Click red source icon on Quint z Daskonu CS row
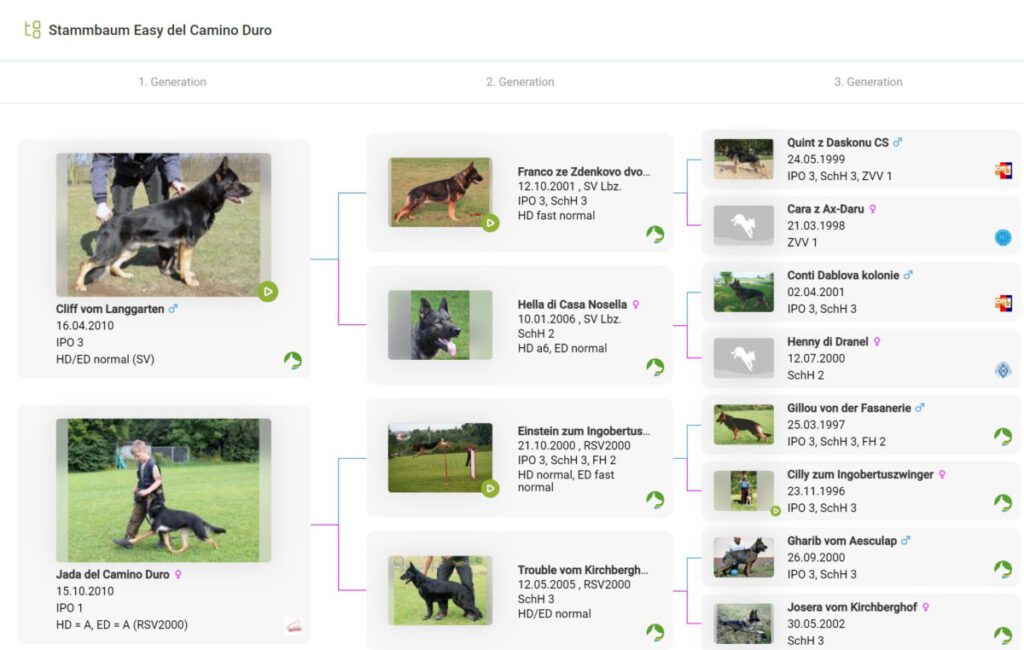Image resolution: width=1024 pixels, height=650 pixels. tap(1003, 171)
